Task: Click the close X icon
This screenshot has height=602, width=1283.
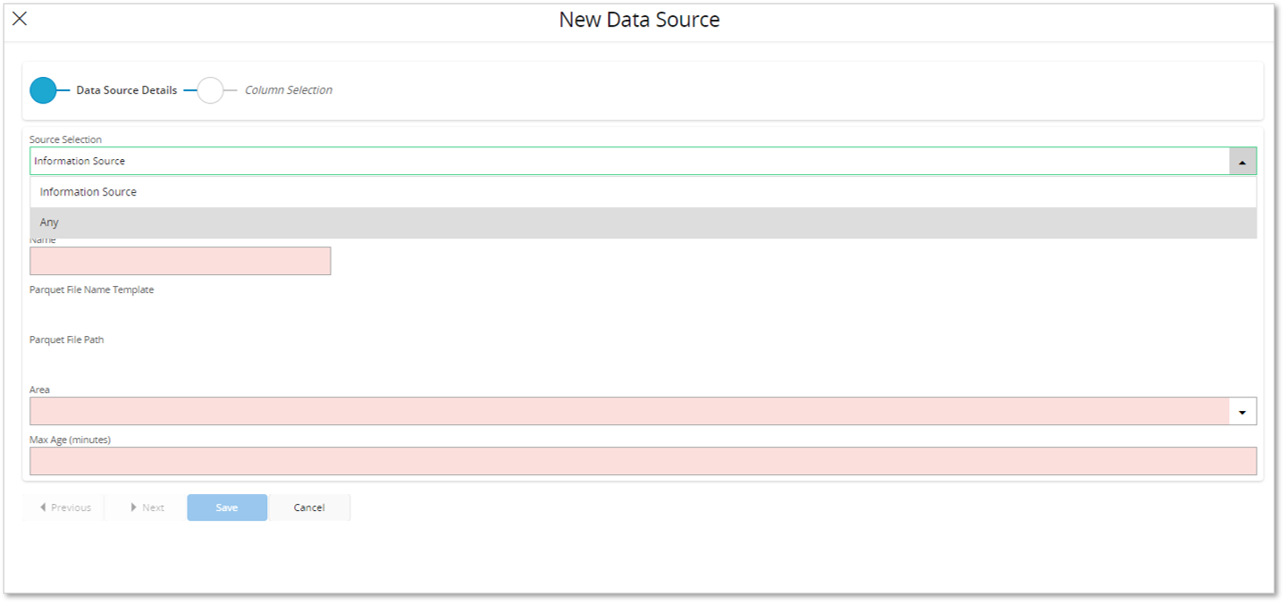Action: [x=18, y=18]
